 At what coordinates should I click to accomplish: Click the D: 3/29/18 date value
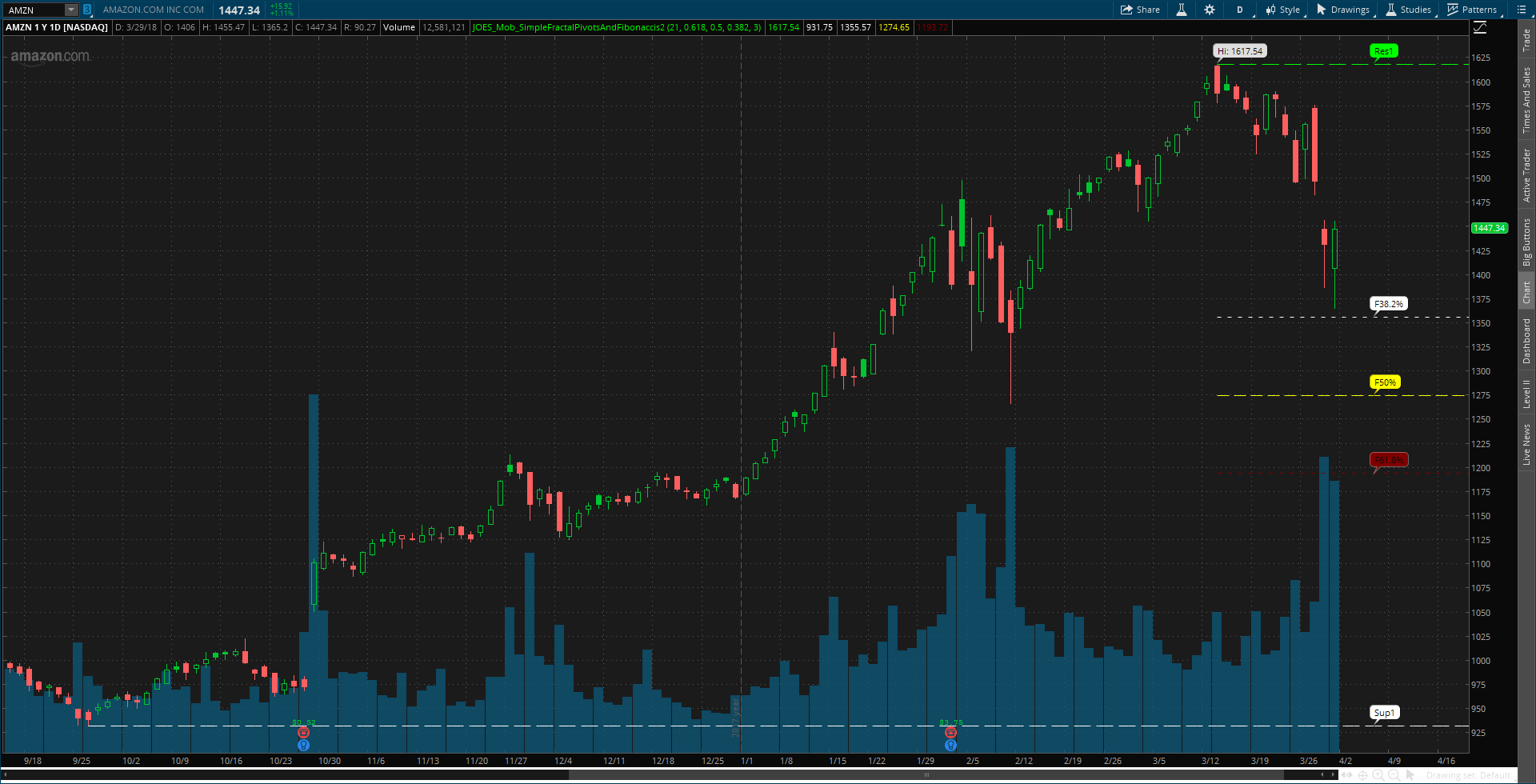[136, 27]
